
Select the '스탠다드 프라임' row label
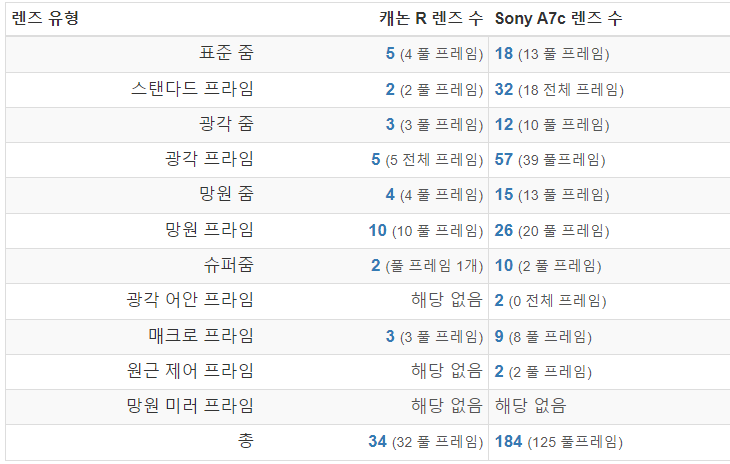click(x=192, y=88)
